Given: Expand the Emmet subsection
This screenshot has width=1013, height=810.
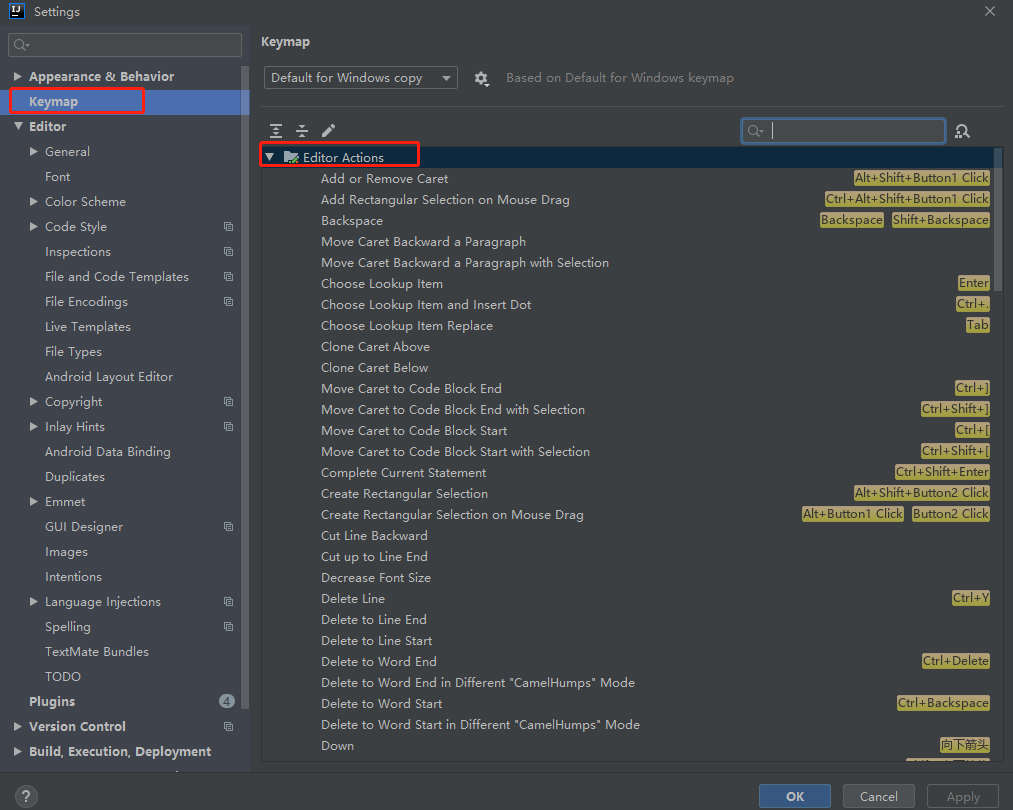Looking at the screenshot, I should (x=34, y=501).
